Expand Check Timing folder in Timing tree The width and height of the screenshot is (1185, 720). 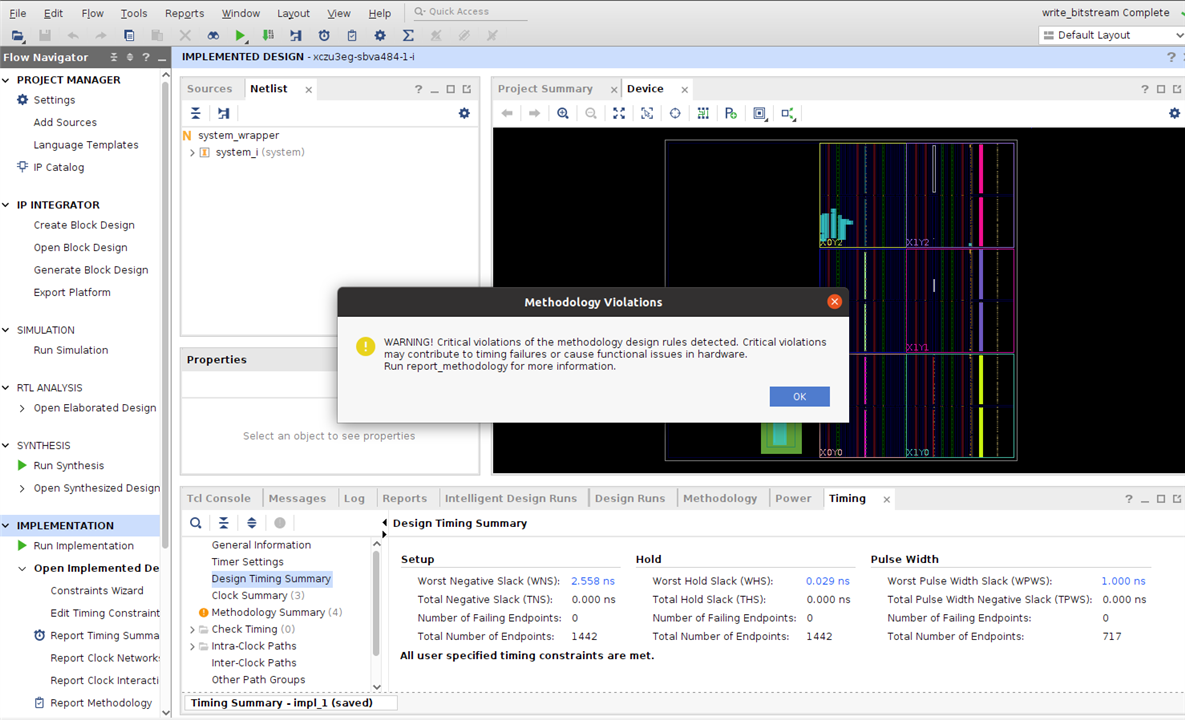pyautogui.click(x=192, y=629)
